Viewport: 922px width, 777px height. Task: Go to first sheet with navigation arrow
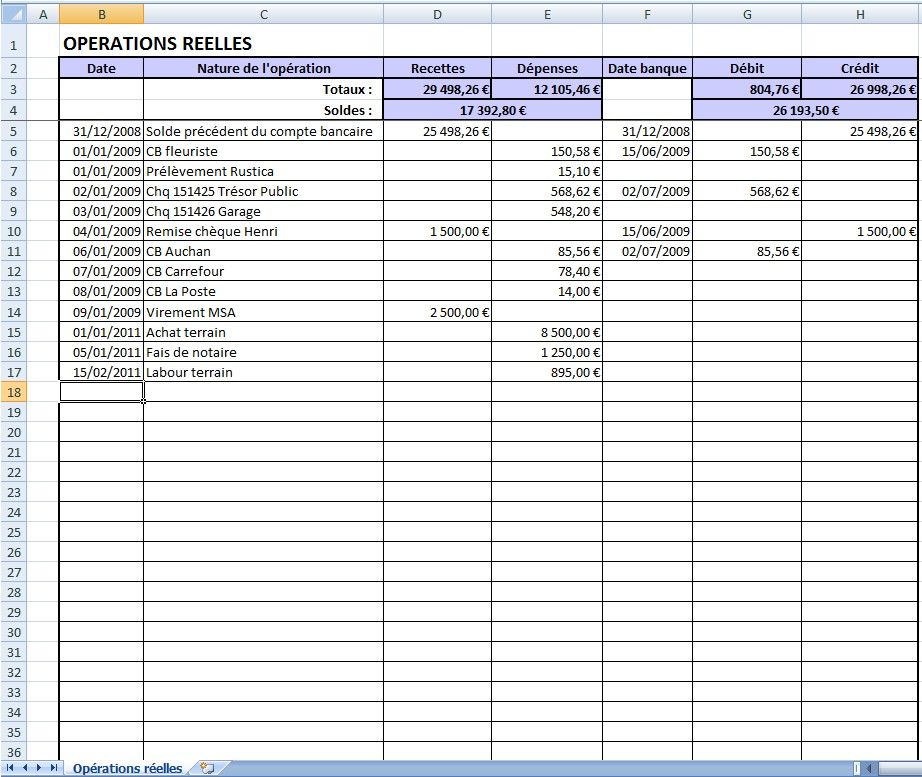(10, 768)
